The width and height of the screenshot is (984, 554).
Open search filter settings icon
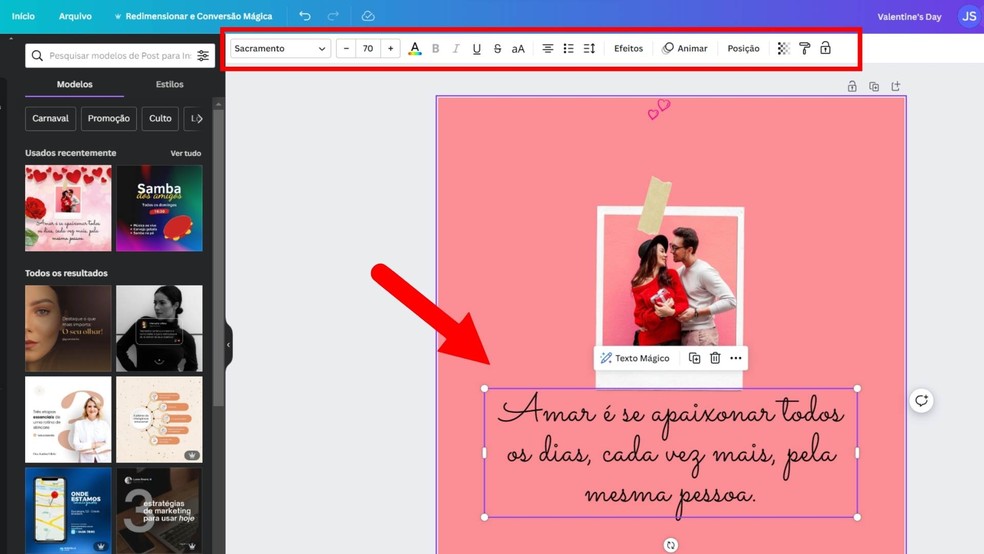tap(203, 55)
